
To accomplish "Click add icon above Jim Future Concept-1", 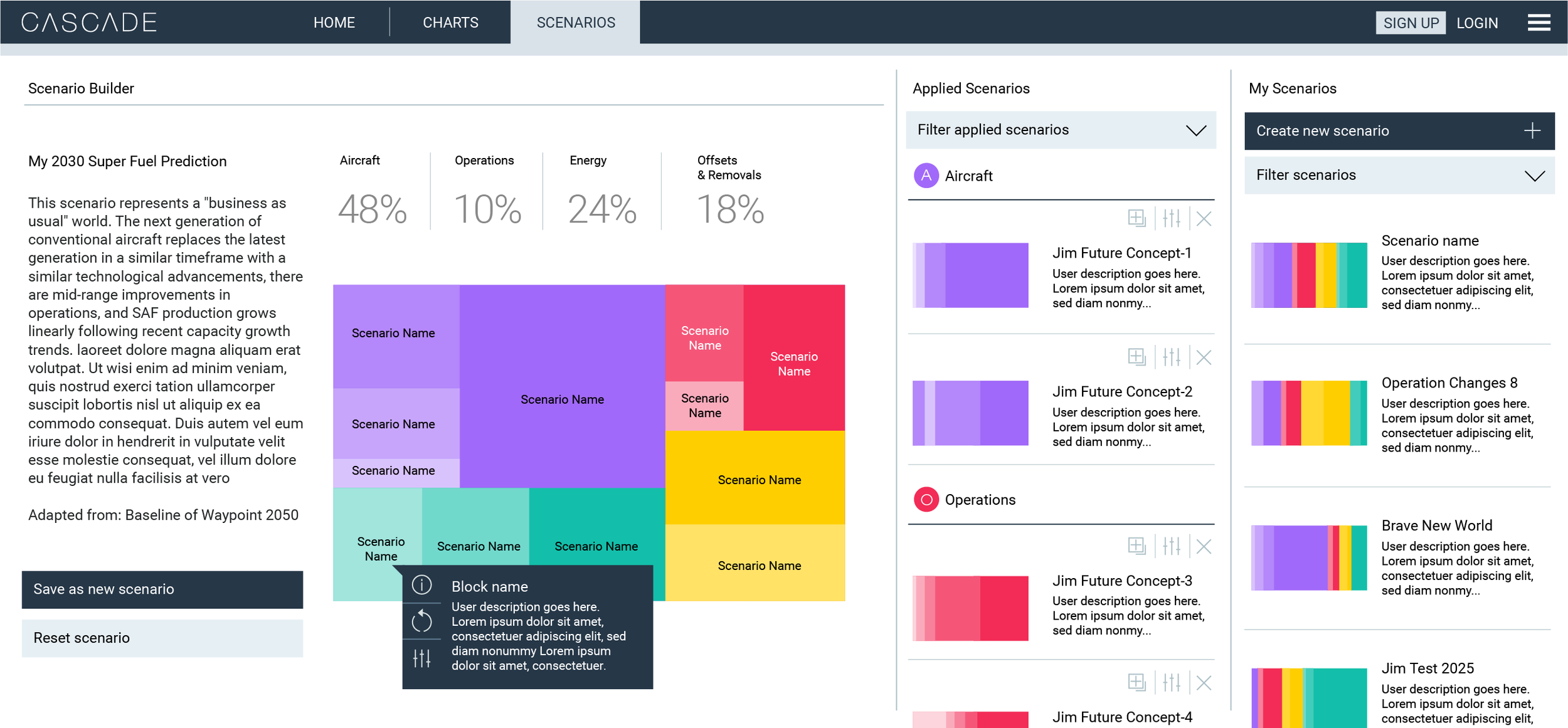I will (x=1136, y=218).
